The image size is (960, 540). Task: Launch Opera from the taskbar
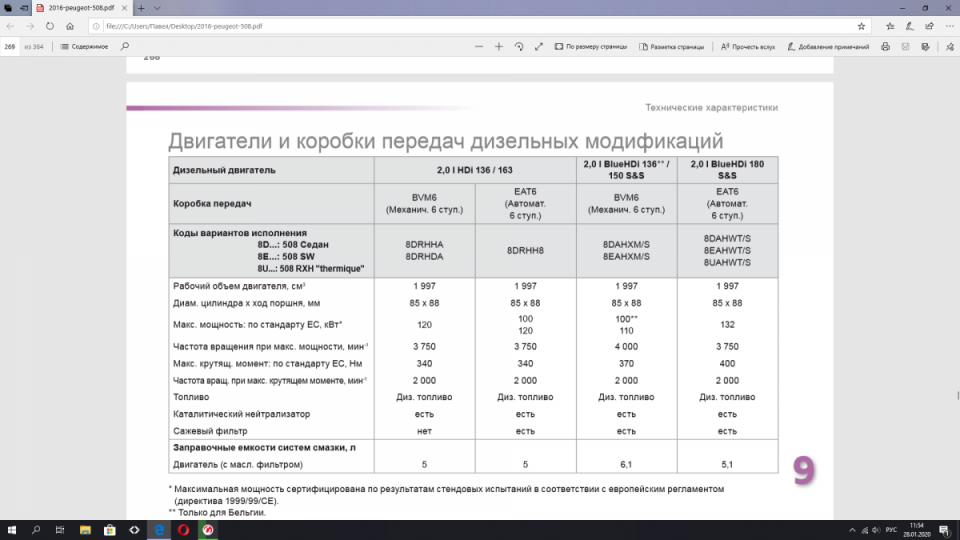(x=183, y=530)
